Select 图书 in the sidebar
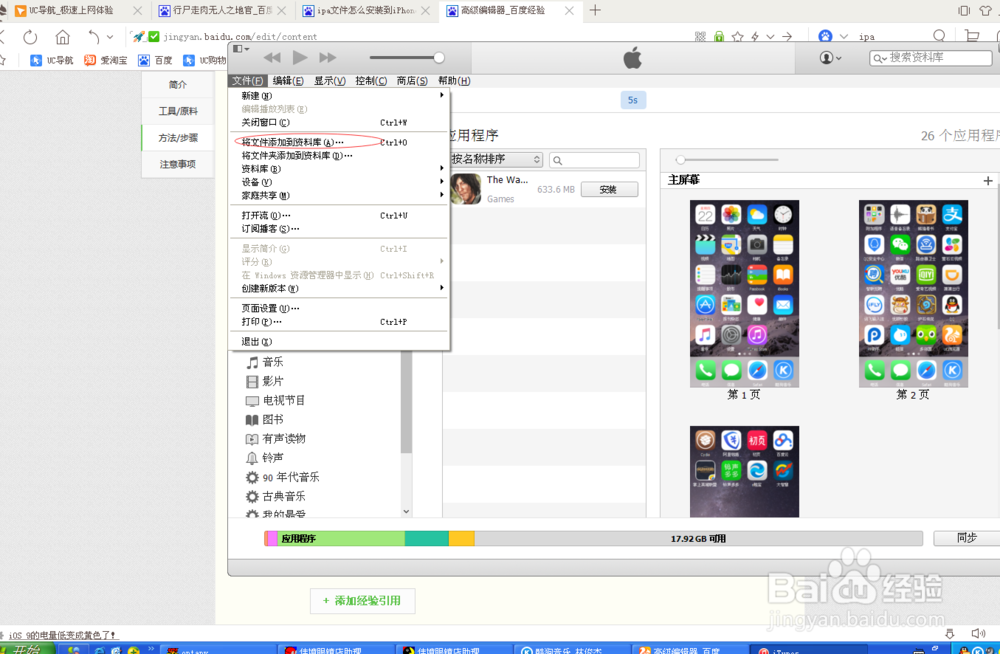This screenshot has width=1000, height=654. [x=265, y=420]
